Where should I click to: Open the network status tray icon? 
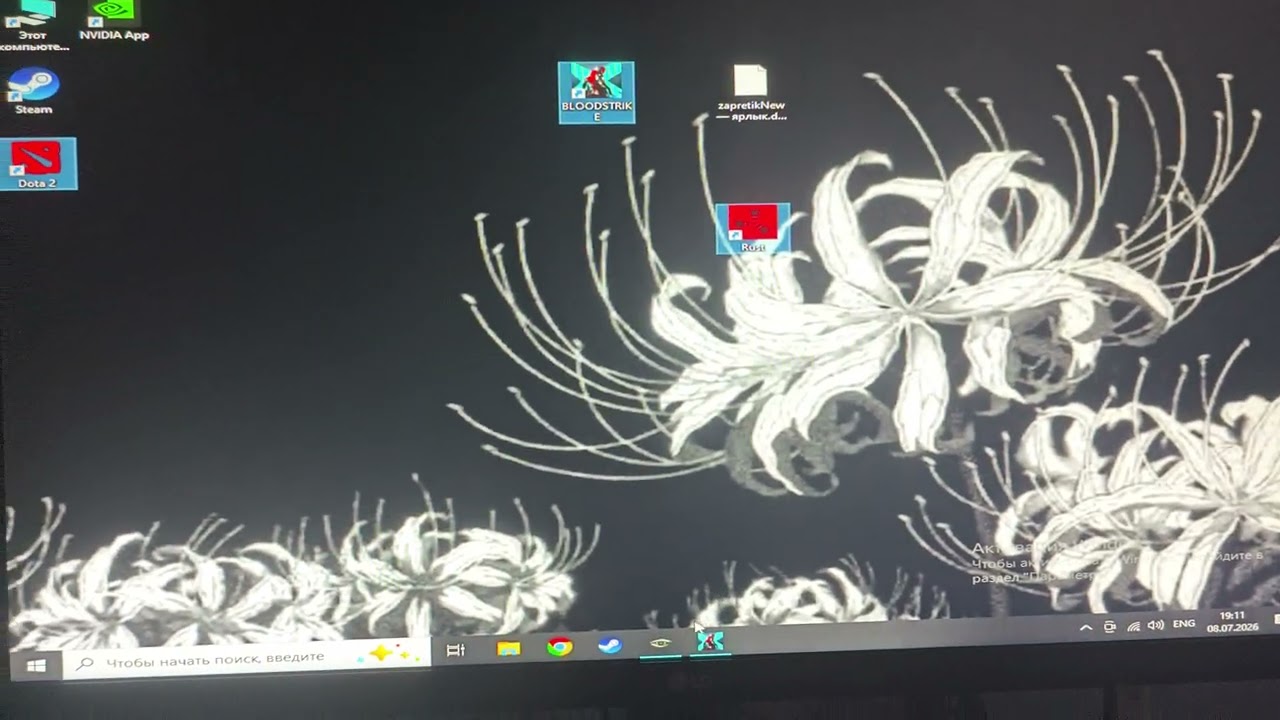(1133, 626)
